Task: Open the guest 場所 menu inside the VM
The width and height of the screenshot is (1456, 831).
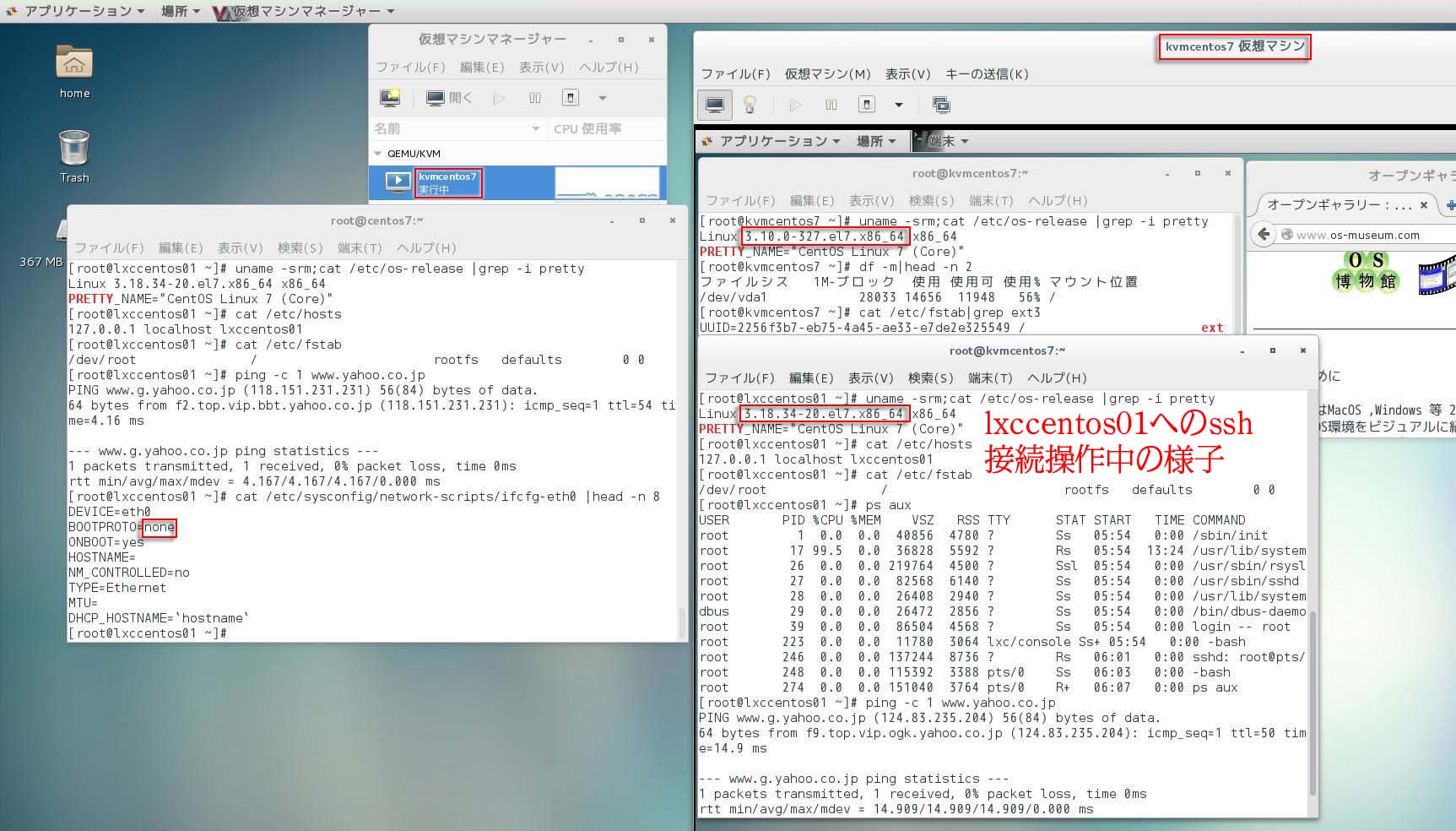Action: click(876, 141)
